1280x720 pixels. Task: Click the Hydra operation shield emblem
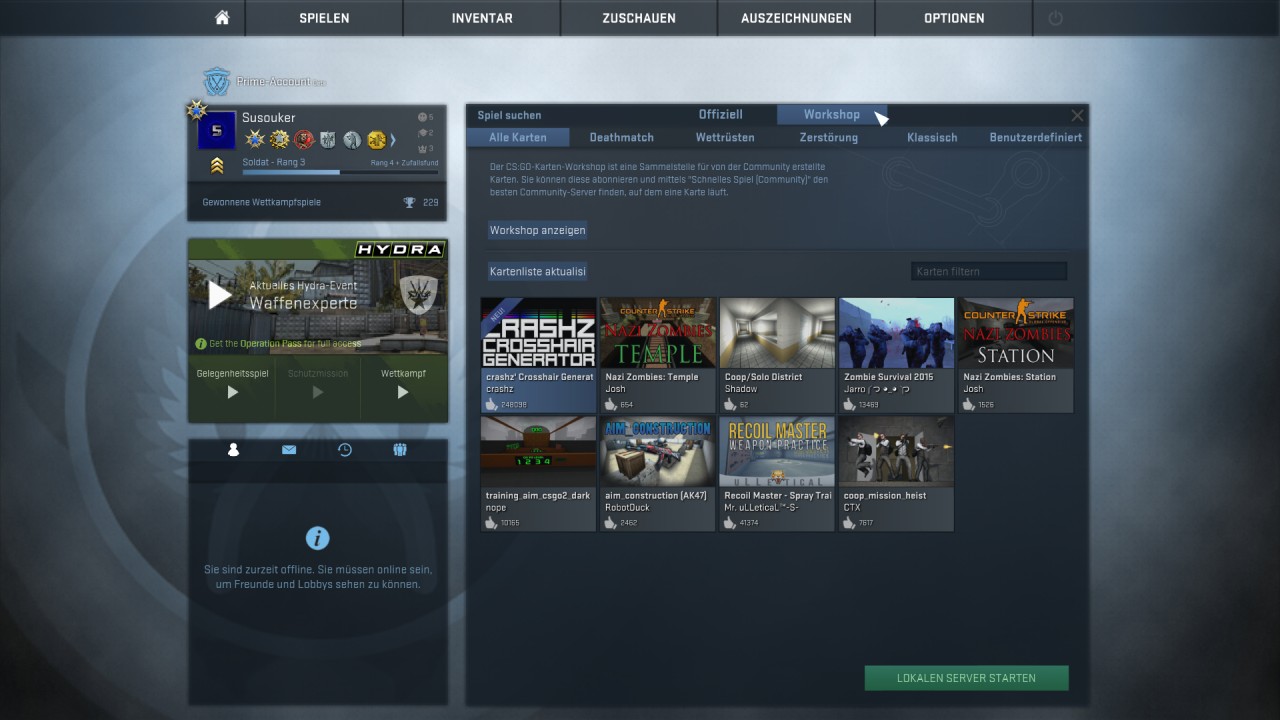[418, 294]
